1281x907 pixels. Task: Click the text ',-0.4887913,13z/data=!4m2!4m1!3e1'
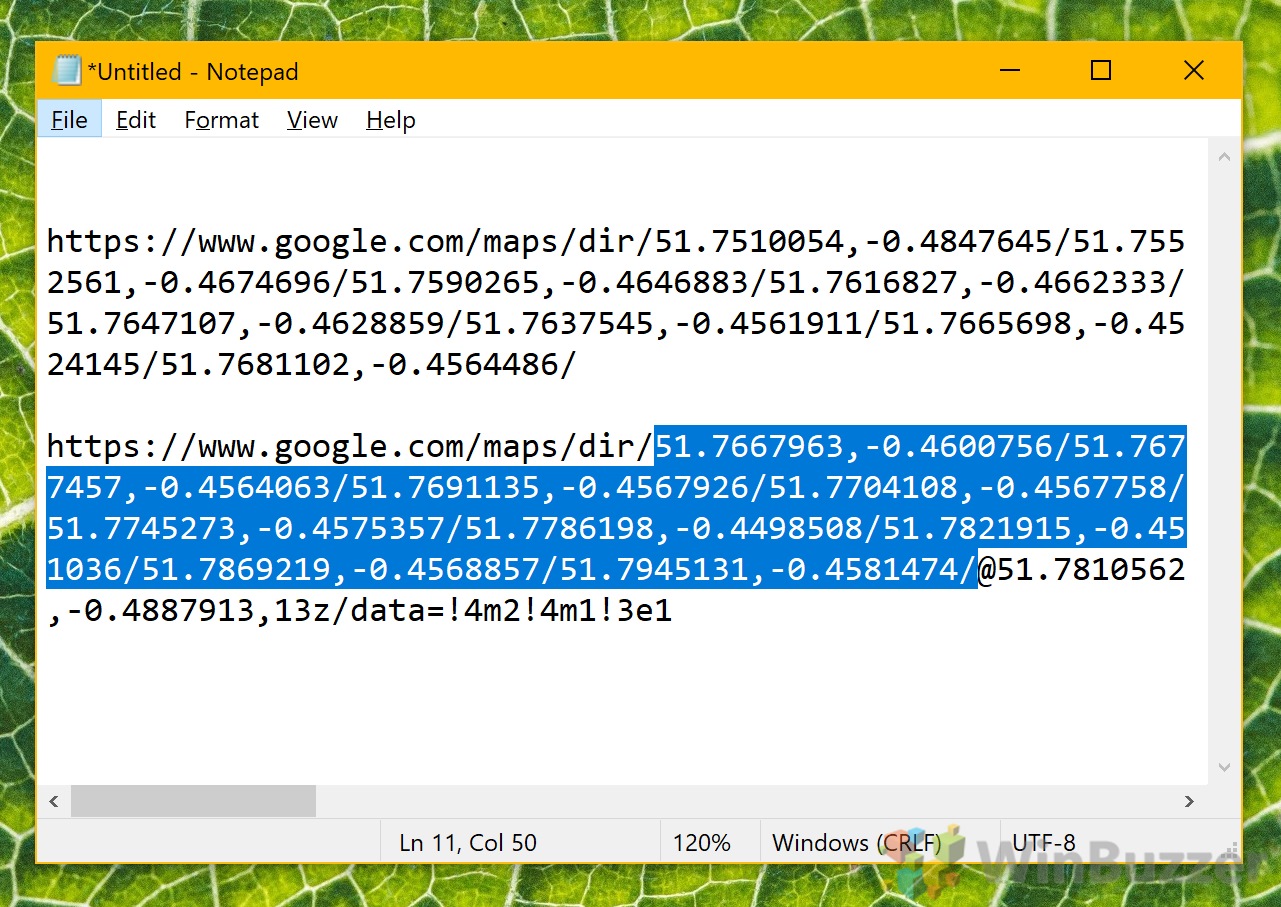click(x=360, y=611)
